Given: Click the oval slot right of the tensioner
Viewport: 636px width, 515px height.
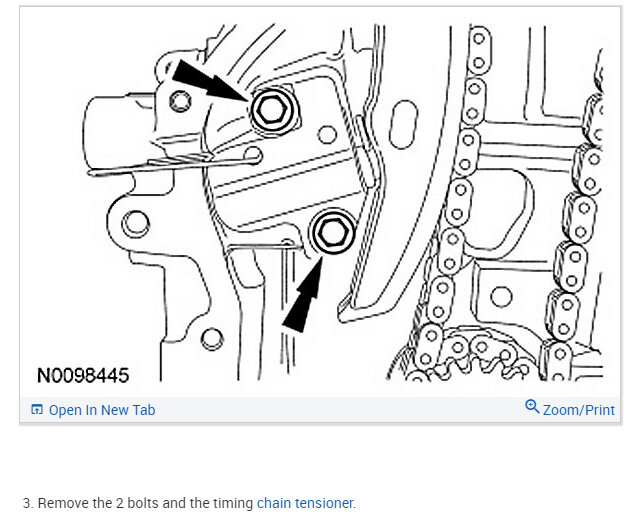Looking at the screenshot, I should tap(403, 124).
